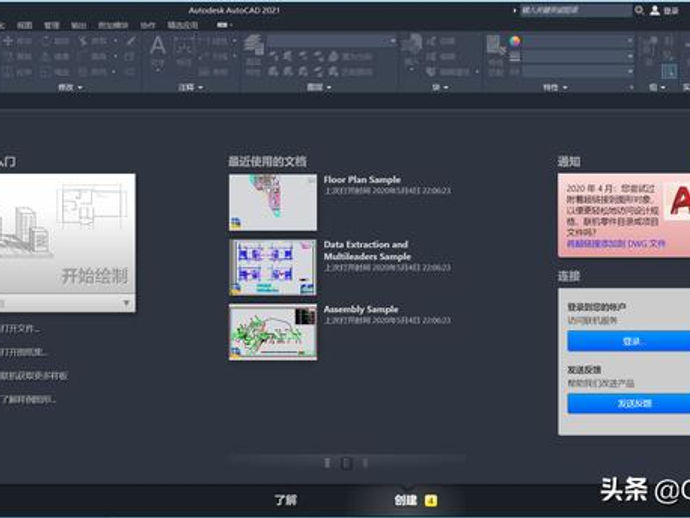Viewport: 690px width, 518px height.
Task: Click the 了解样例图形 link
Action: (28, 399)
